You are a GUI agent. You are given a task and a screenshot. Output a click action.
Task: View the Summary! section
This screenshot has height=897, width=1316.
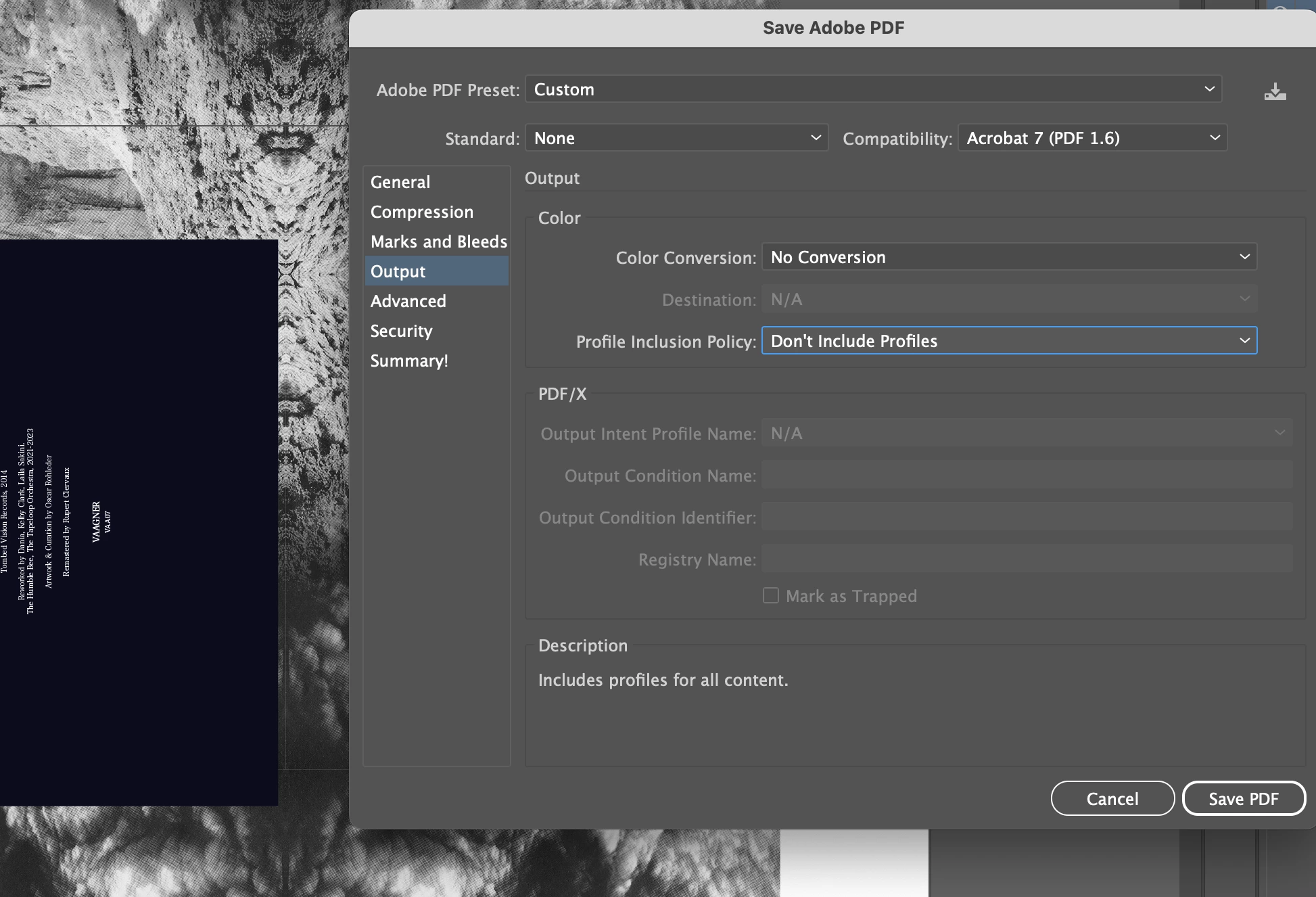pos(409,361)
